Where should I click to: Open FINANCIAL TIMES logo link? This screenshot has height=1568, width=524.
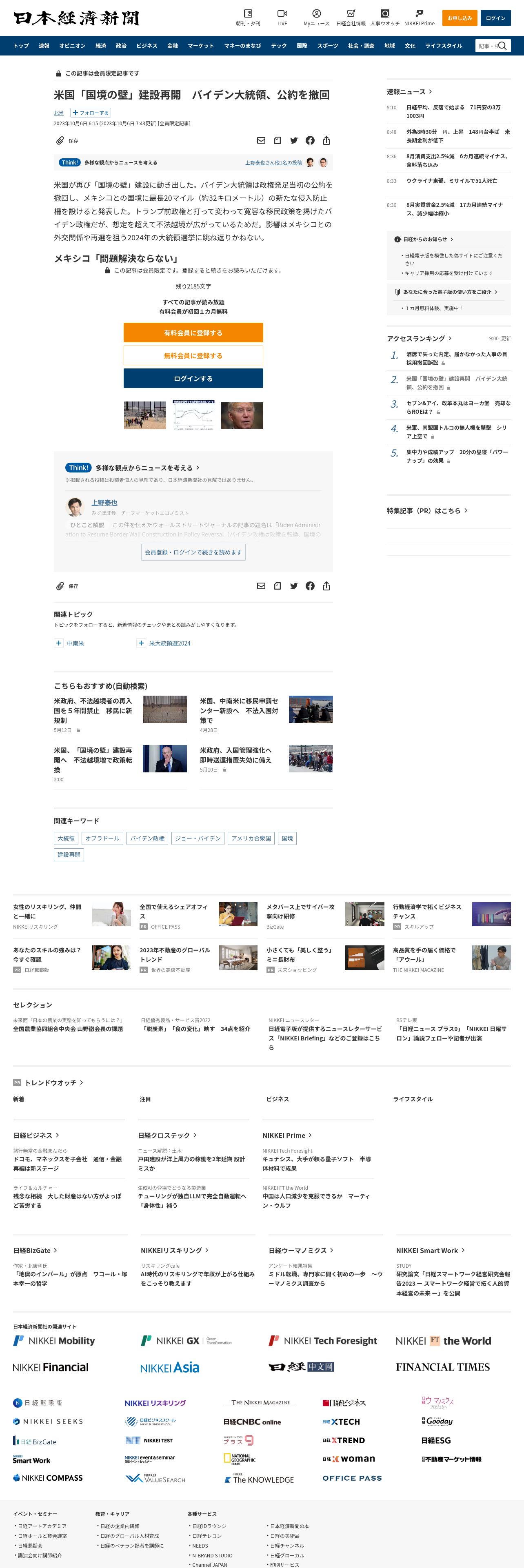pyautogui.click(x=442, y=1367)
